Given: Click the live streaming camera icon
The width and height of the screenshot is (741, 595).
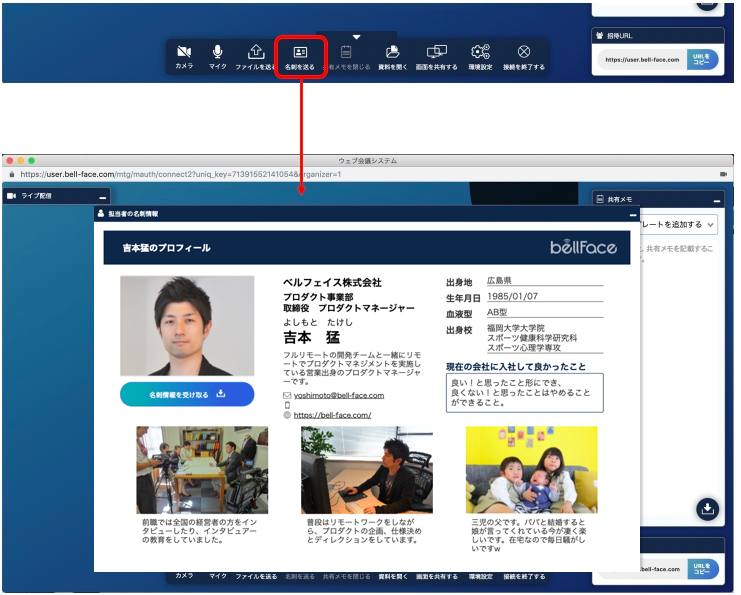Looking at the screenshot, I should pyautogui.click(x=12, y=196).
